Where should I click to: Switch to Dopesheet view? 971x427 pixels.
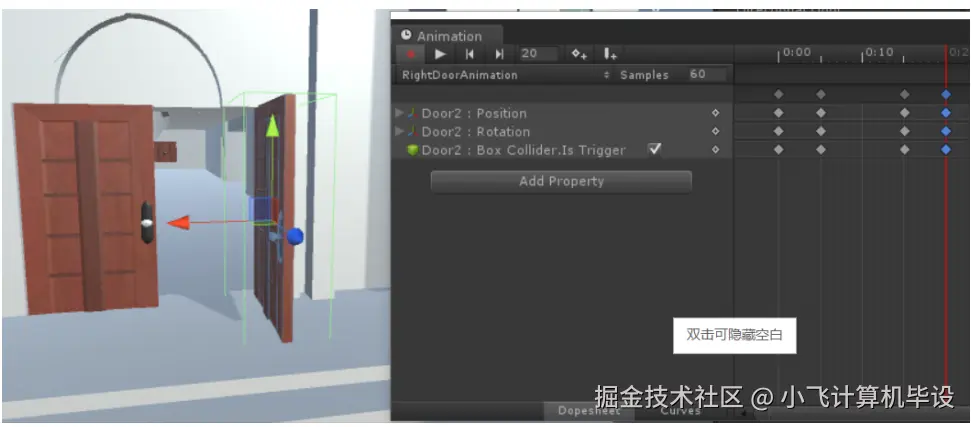click(x=588, y=411)
